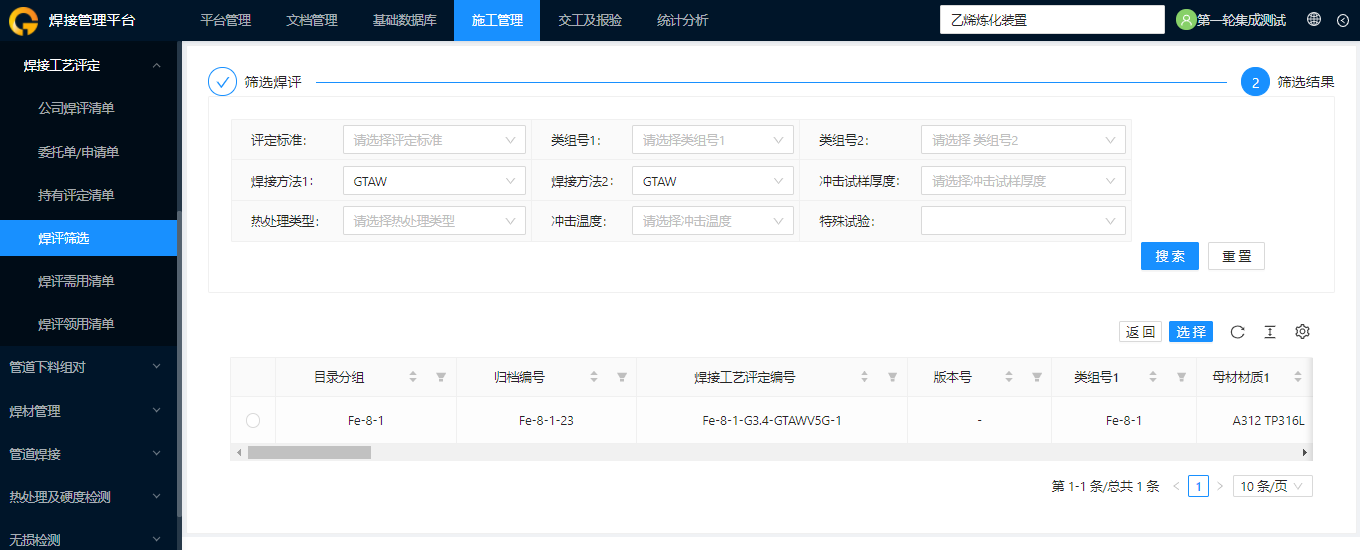
Task: Click the checkmark step icon for 筛选焊评
Action: coord(223,82)
